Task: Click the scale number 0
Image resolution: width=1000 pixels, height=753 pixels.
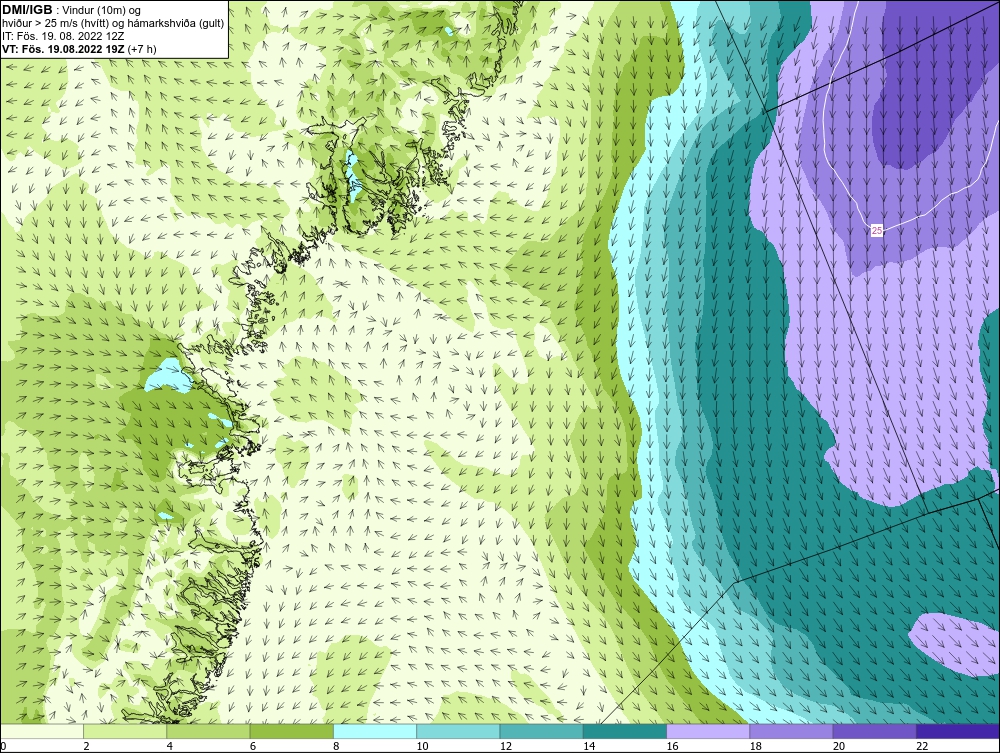Action: (x=3, y=747)
